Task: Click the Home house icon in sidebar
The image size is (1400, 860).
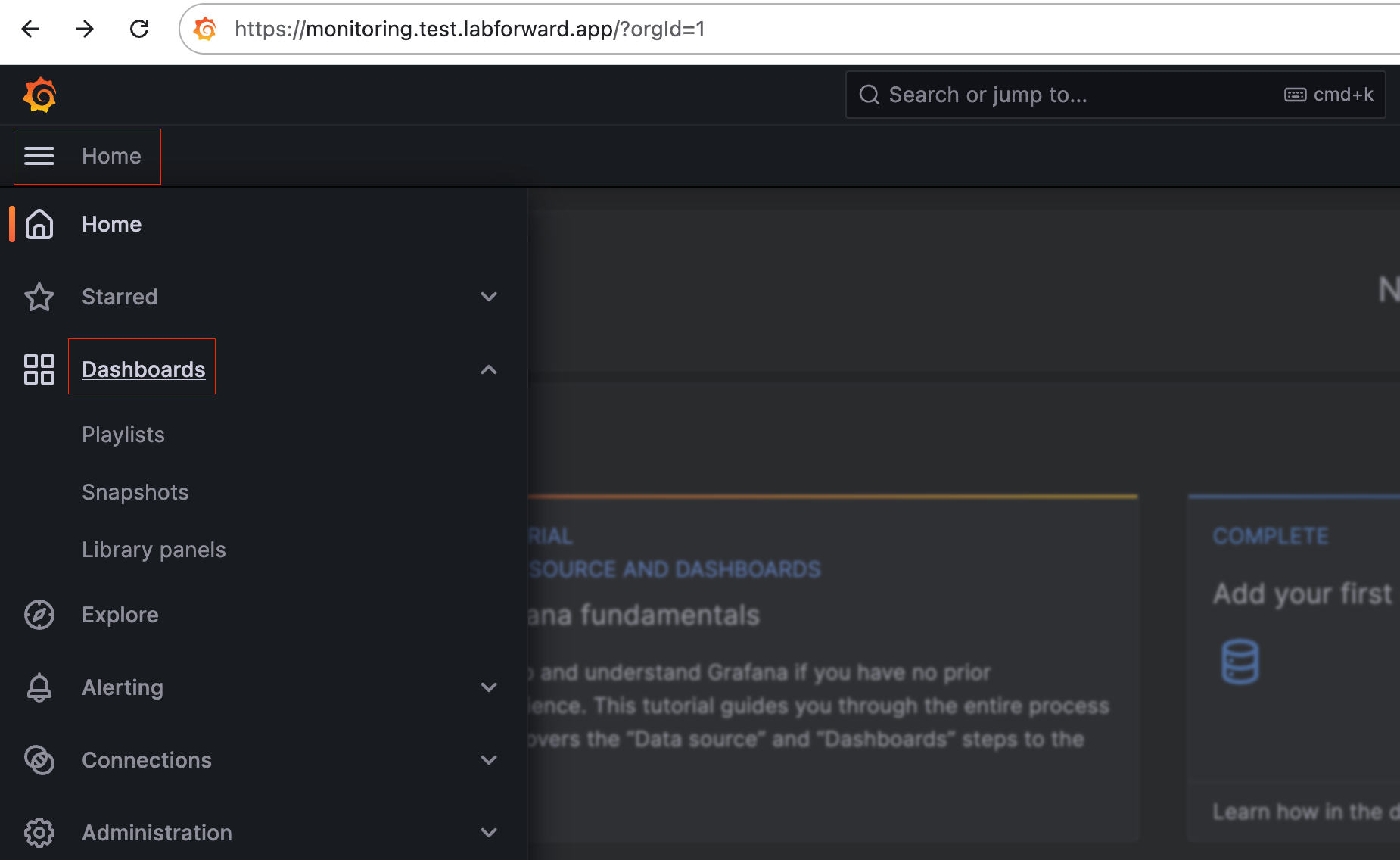Action: point(39,224)
